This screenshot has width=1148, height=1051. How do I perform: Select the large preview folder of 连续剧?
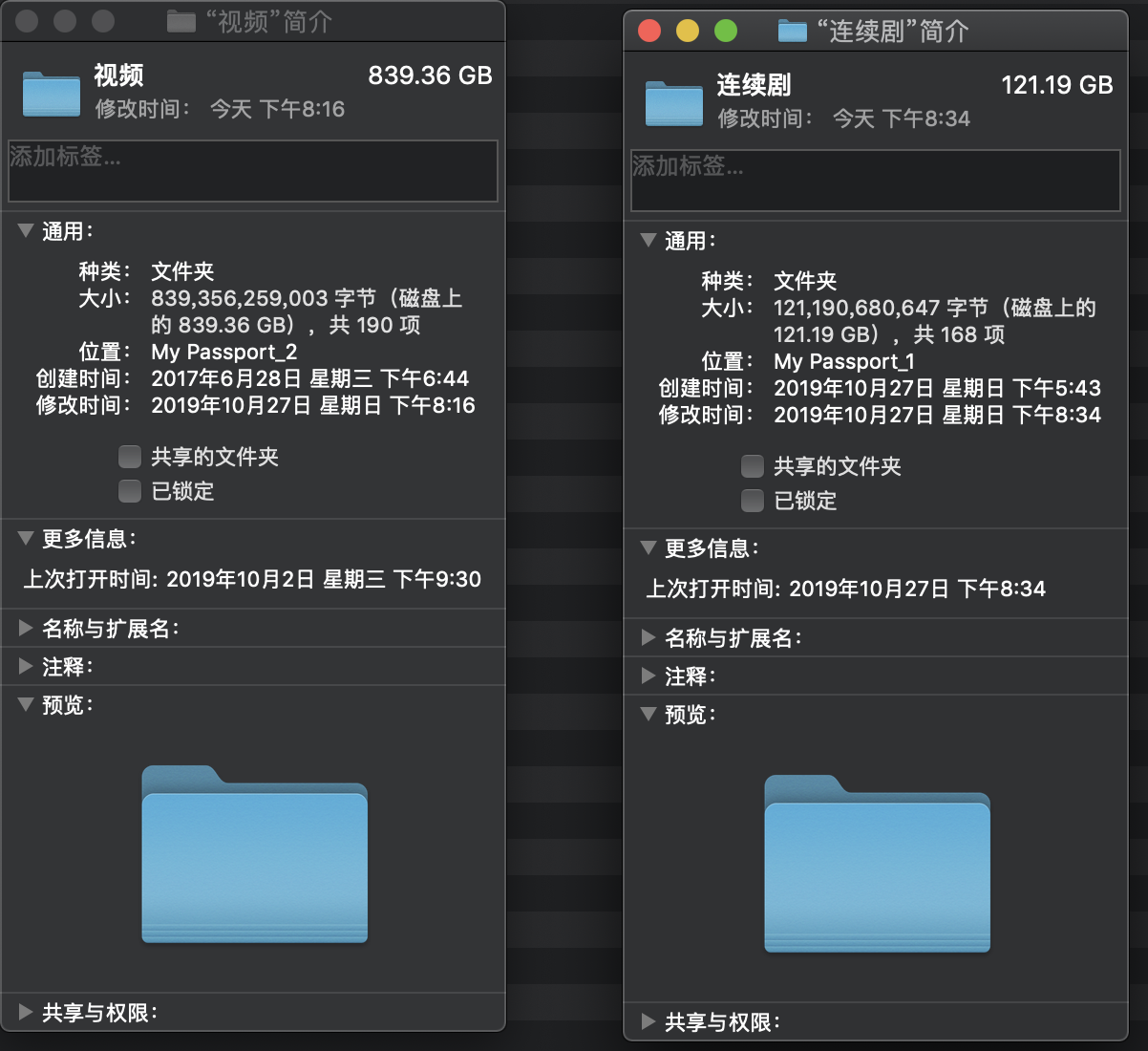877,865
